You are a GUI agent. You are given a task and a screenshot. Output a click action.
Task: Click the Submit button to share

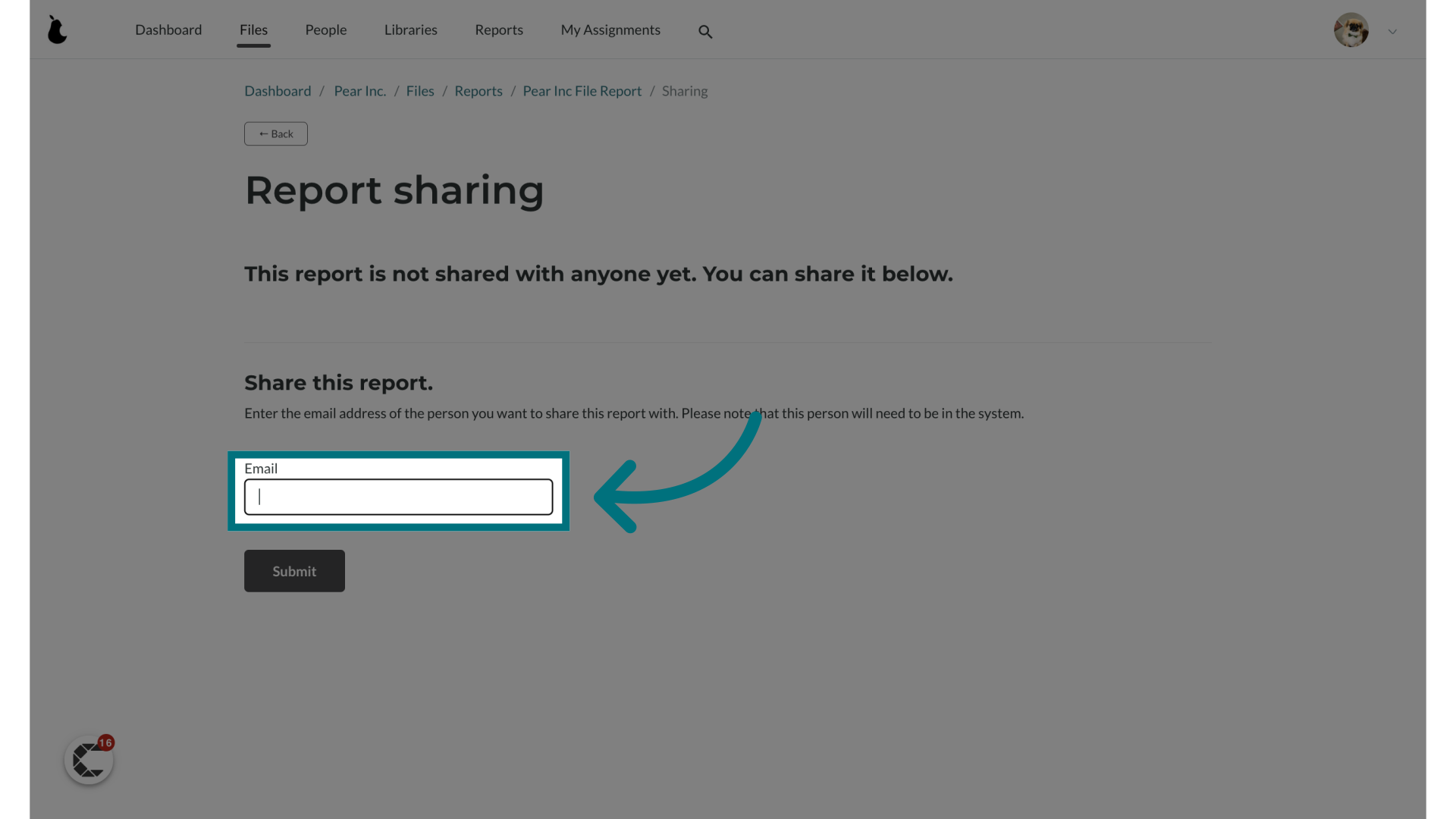(x=294, y=571)
